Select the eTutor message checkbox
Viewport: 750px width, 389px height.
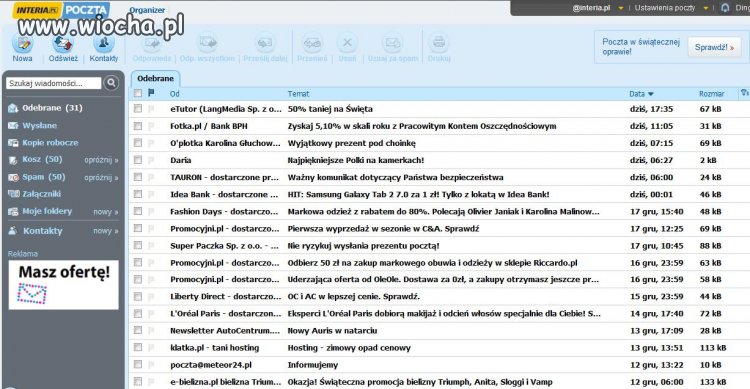click(x=138, y=109)
